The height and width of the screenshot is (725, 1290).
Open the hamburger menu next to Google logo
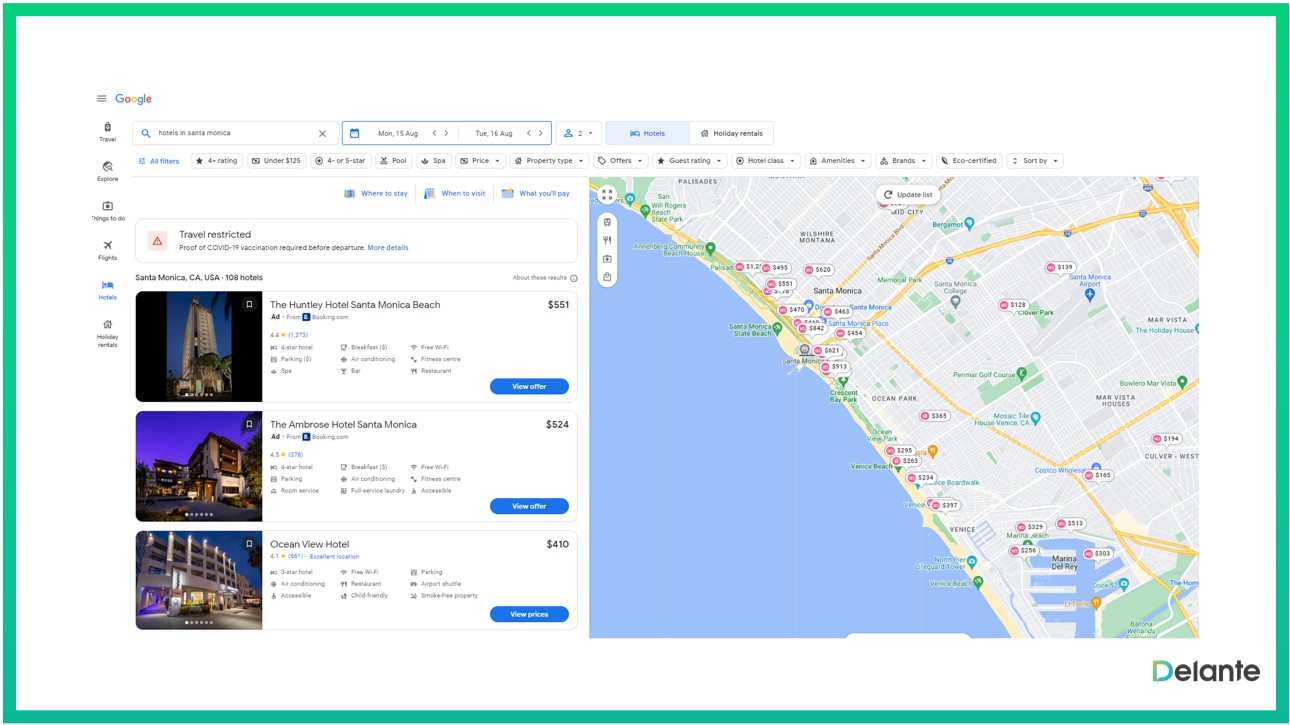pos(100,98)
